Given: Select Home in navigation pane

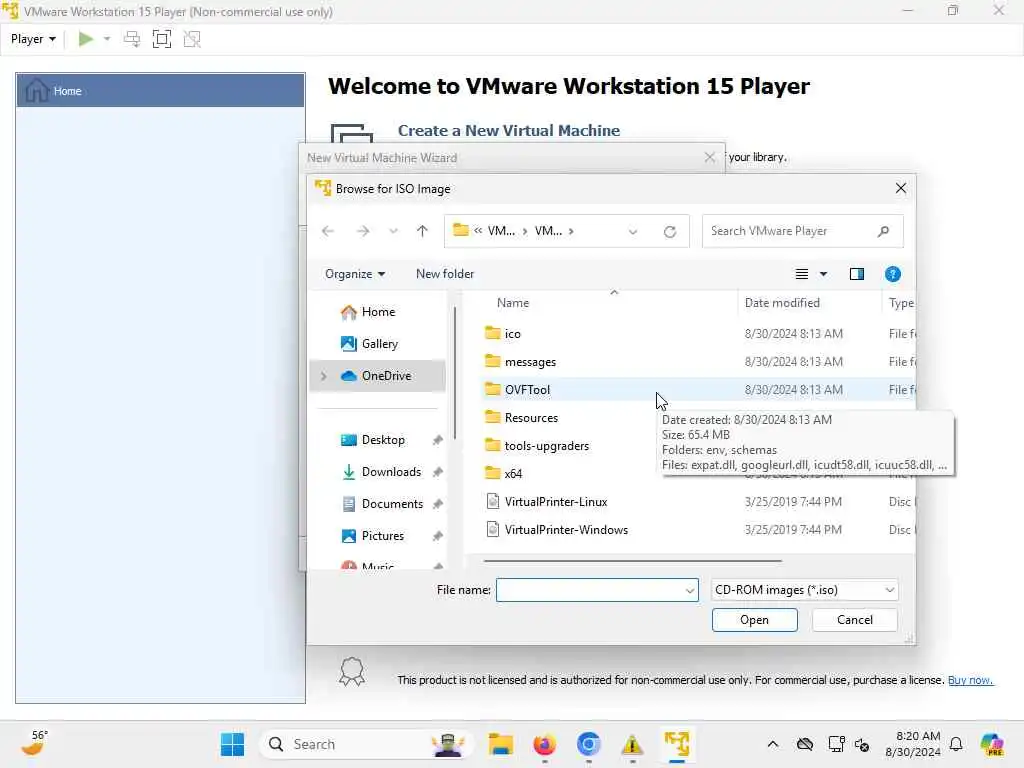Looking at the screenshot, I should [378, 312].
